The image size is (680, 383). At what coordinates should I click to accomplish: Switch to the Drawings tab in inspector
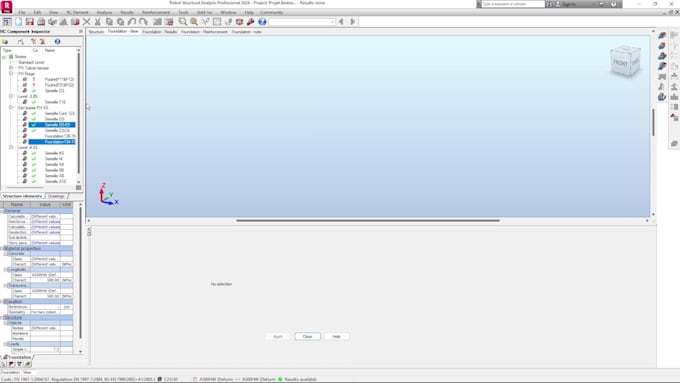pyautogui.click(x=56, y=196)
